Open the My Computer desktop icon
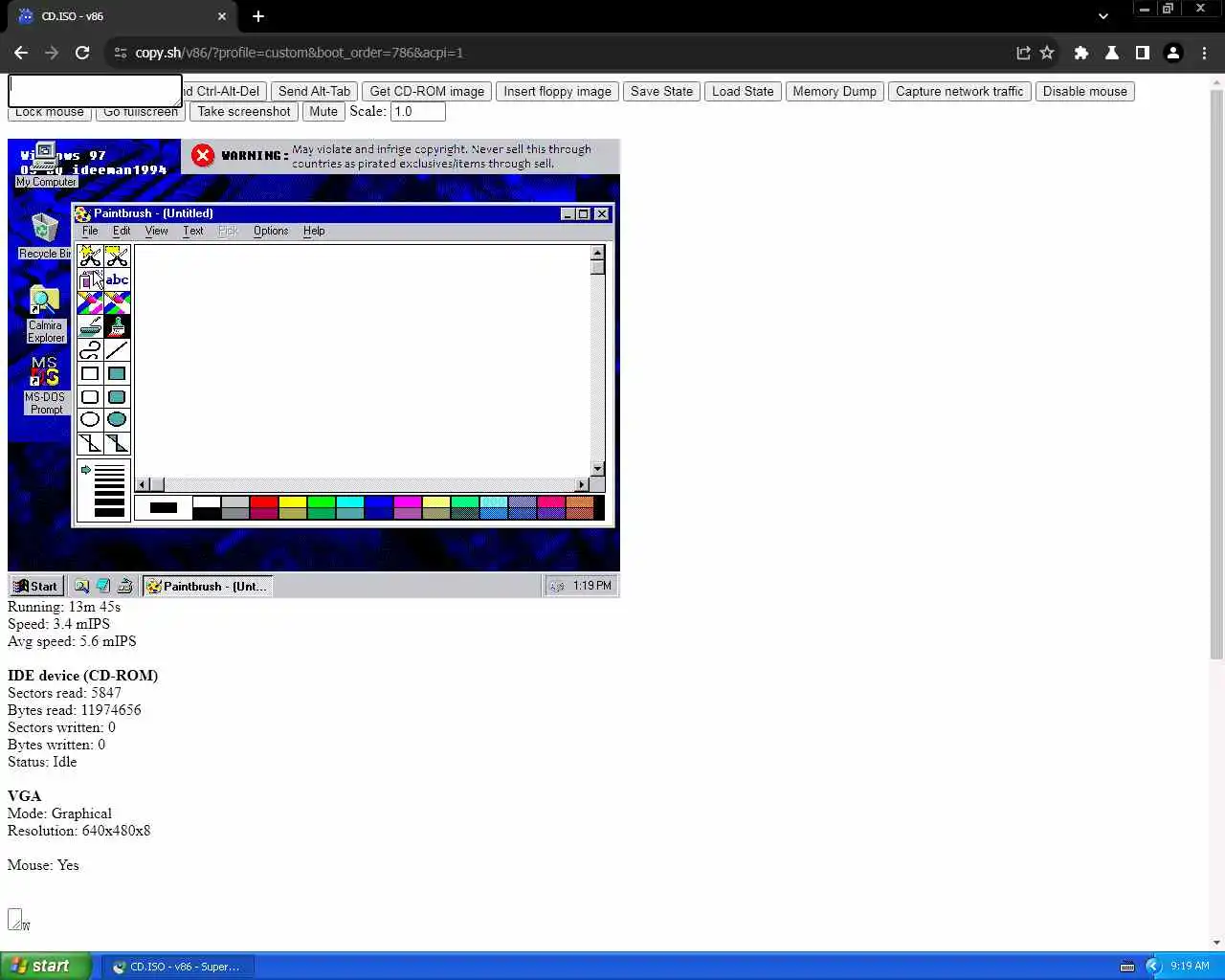This screenshot has height=980, width=1225. [x=45, y=165]
